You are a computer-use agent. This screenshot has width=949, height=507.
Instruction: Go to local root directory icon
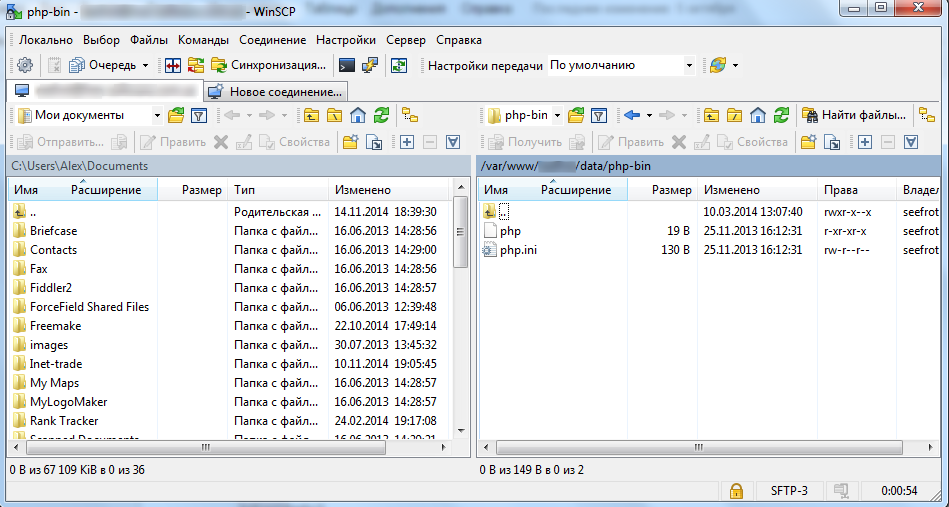(x=334, y=115)
